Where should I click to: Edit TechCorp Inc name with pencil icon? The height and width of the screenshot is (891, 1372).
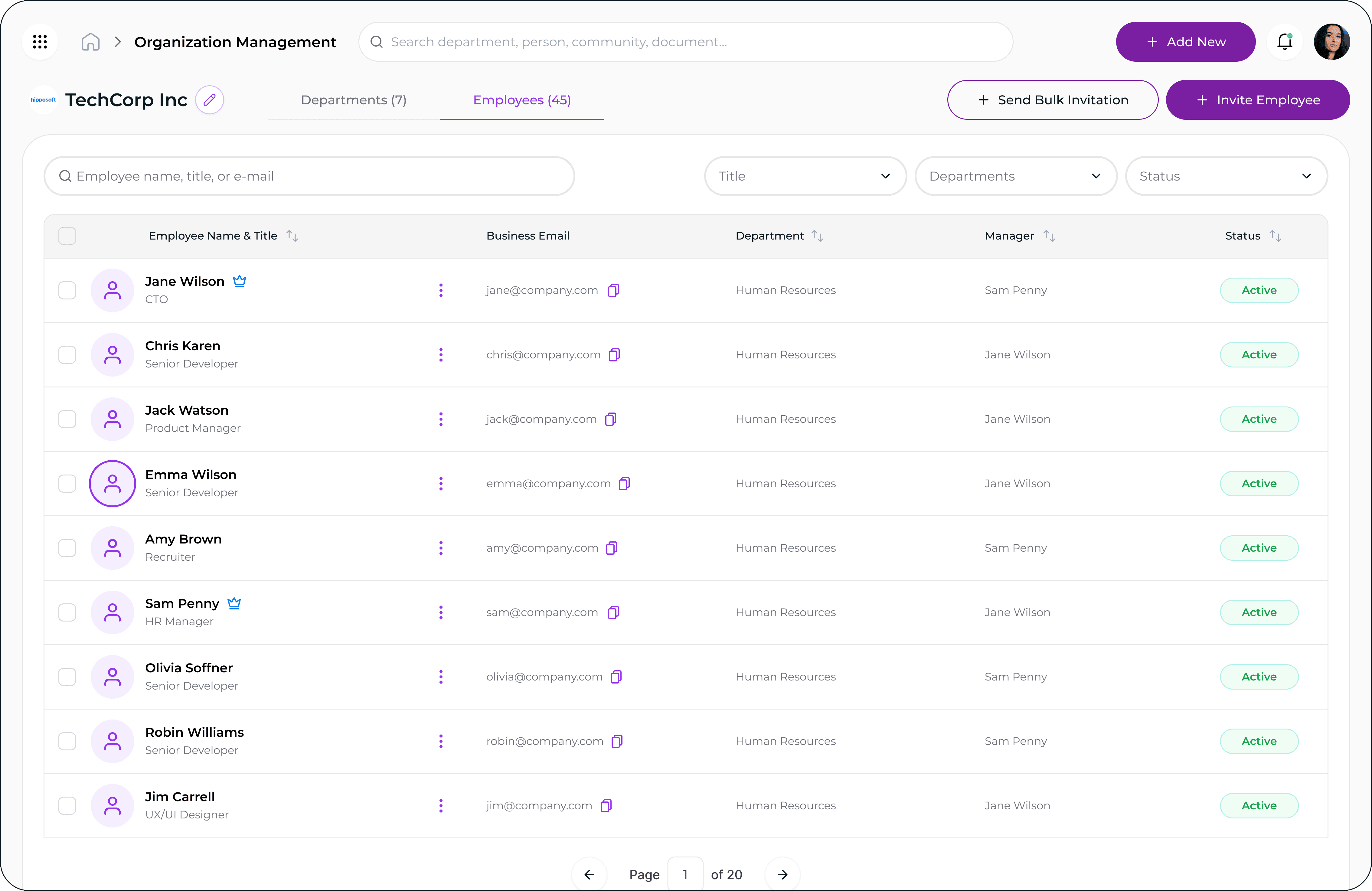pos(209,100)
